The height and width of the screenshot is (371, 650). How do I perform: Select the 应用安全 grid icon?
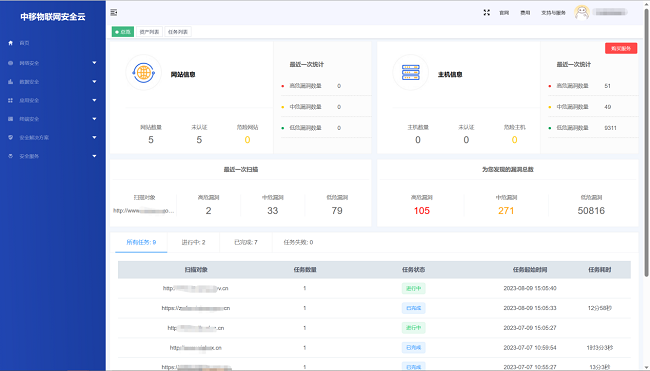coord(10,100)
